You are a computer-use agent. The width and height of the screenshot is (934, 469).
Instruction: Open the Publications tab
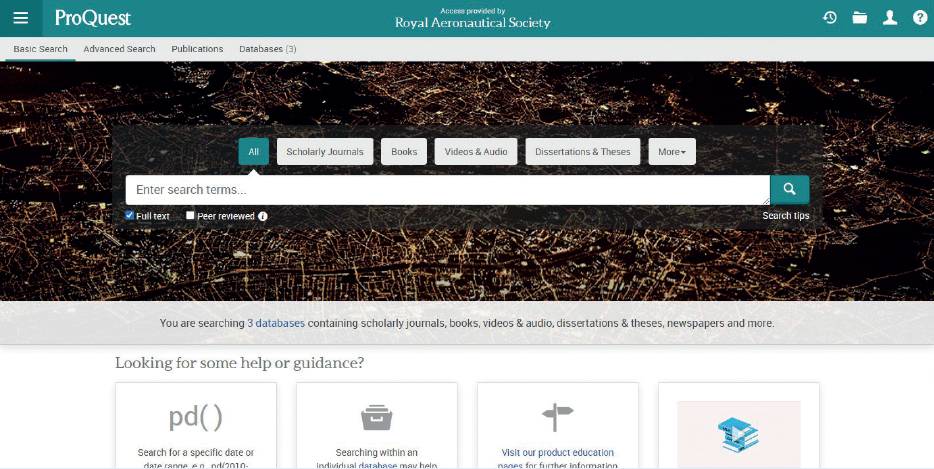(x=197, y=49)
